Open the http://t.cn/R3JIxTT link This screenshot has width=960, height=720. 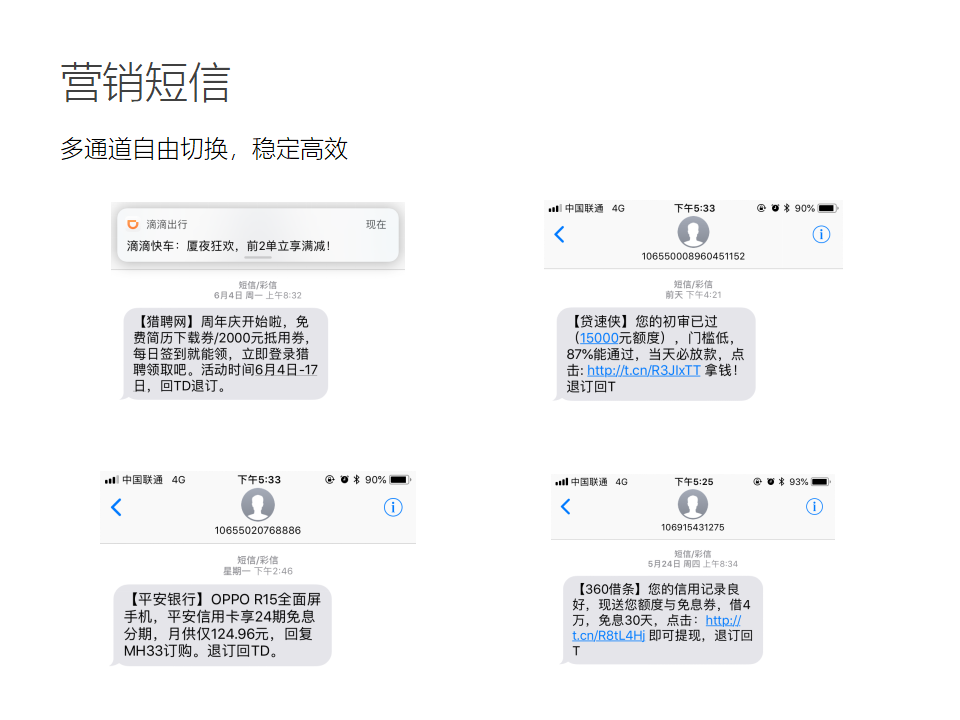643,370
